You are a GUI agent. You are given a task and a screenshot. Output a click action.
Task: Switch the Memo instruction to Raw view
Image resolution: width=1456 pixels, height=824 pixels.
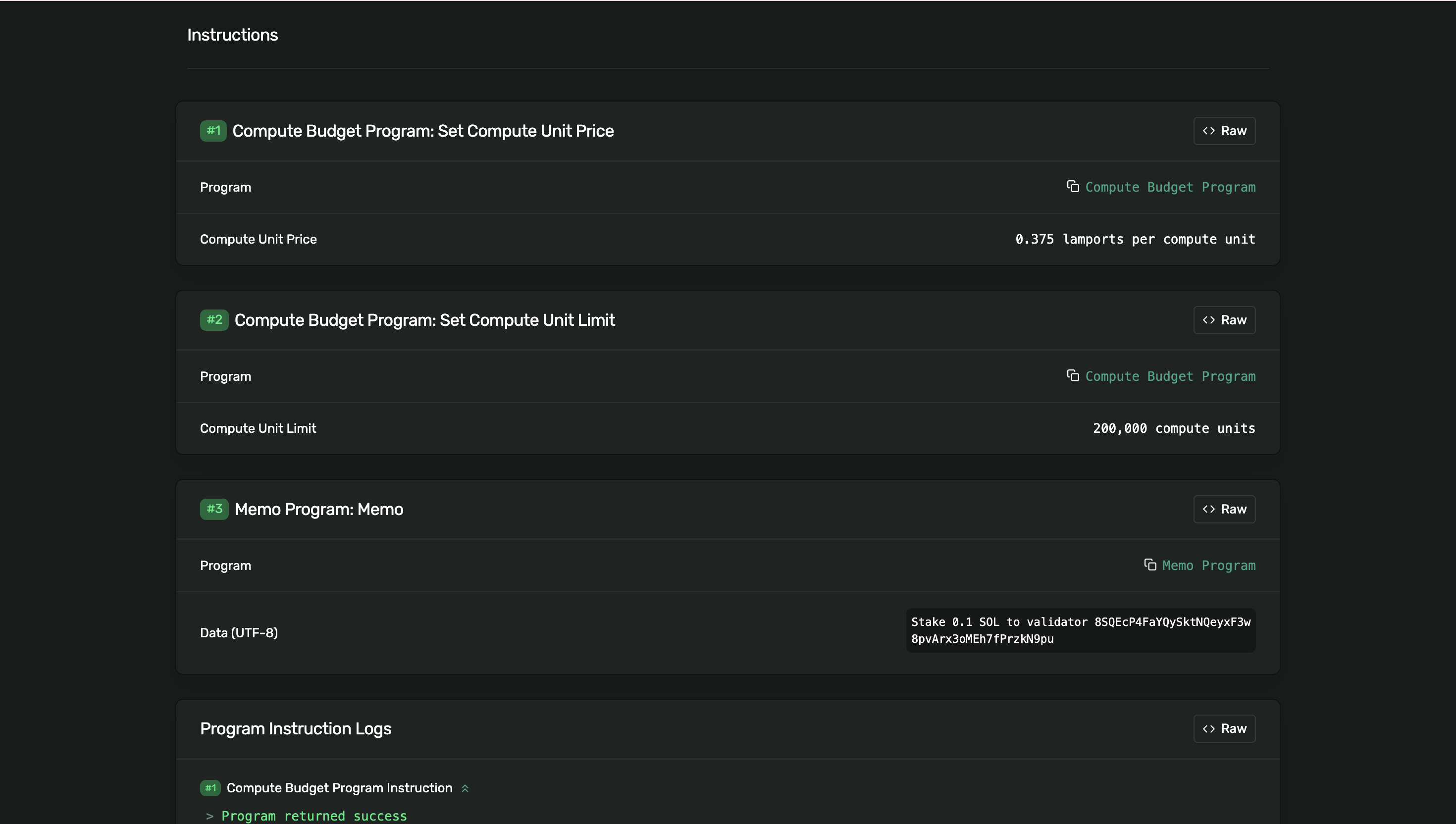pos(1224,509)
